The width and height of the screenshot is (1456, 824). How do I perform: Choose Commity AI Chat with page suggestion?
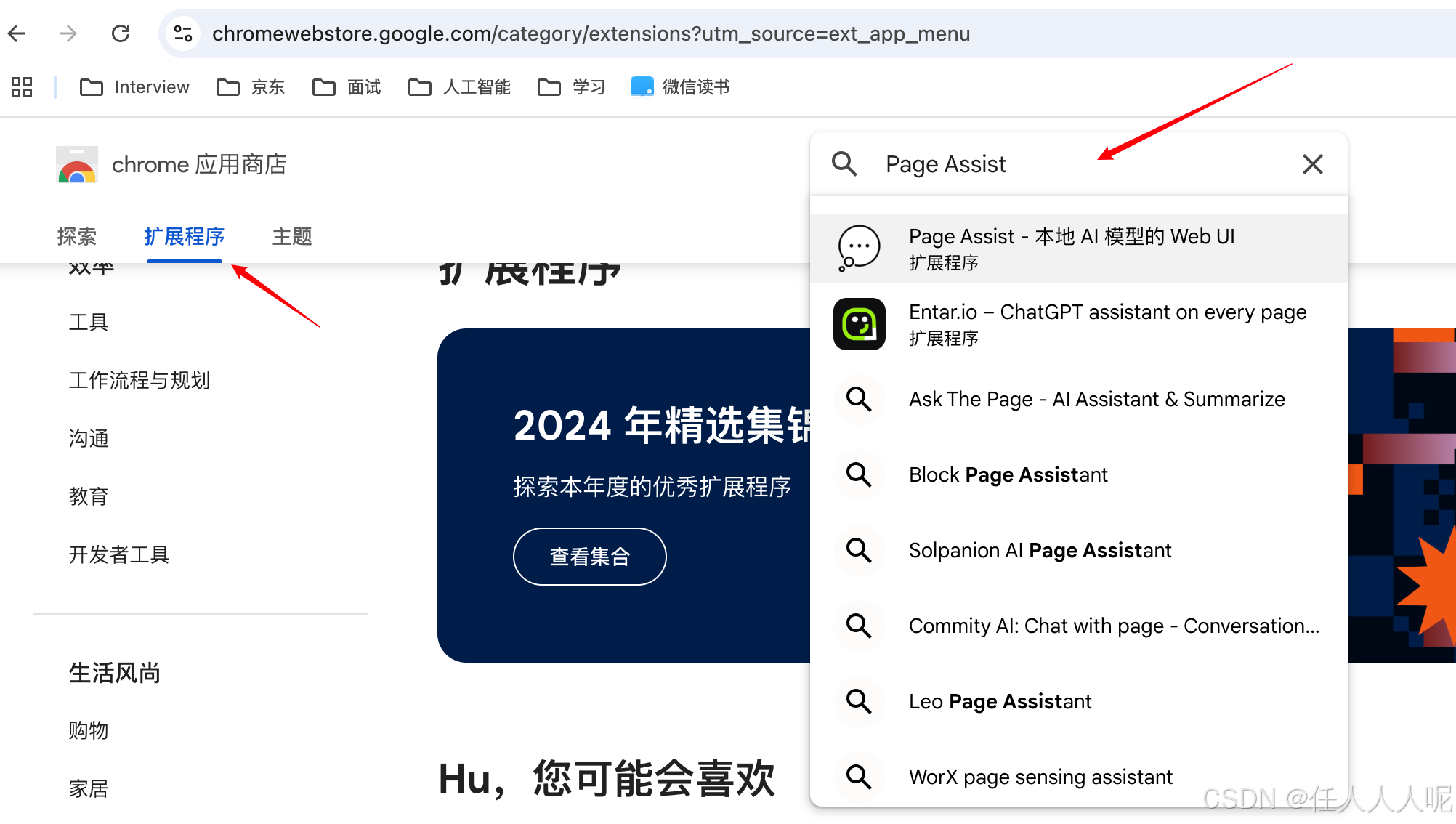[x=1079, y=626]
